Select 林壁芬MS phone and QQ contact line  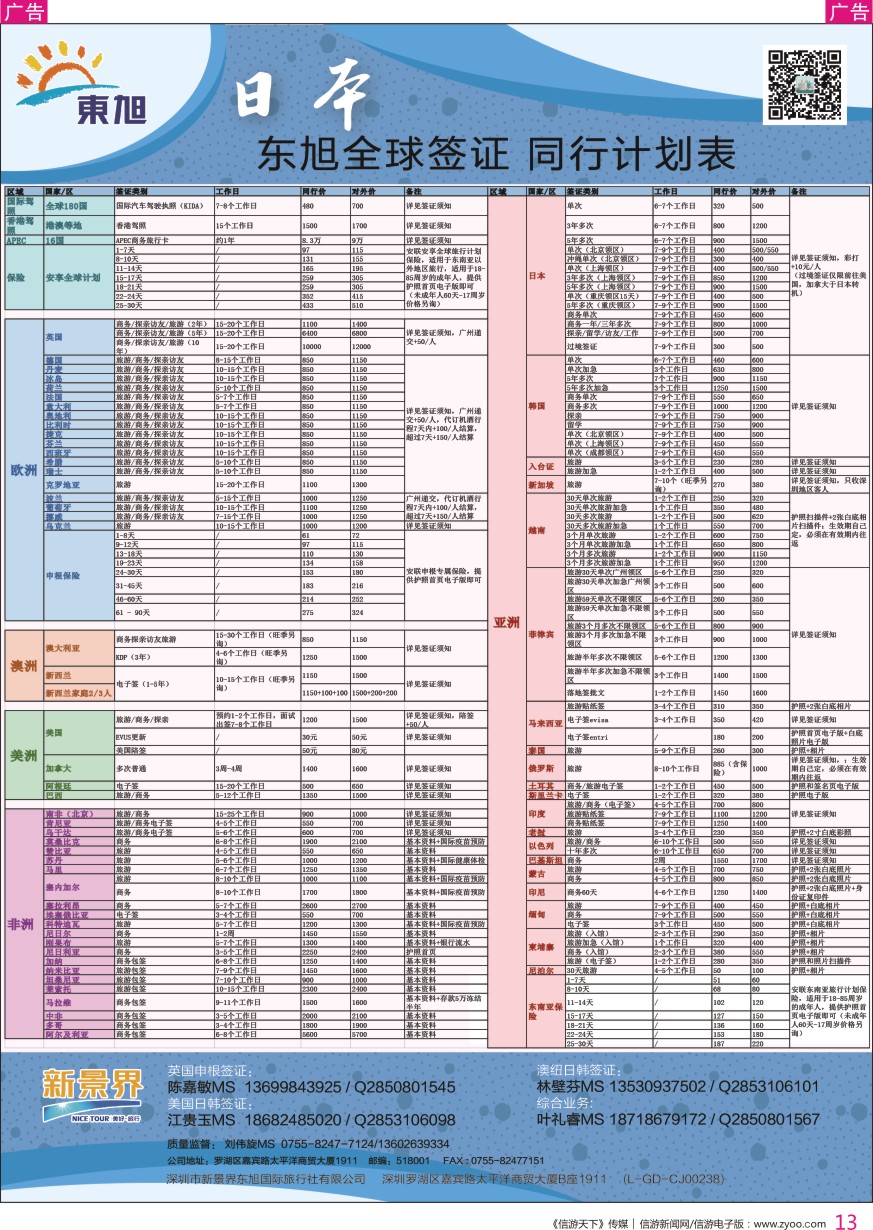pyautogui.click(x=680, y=1086)
